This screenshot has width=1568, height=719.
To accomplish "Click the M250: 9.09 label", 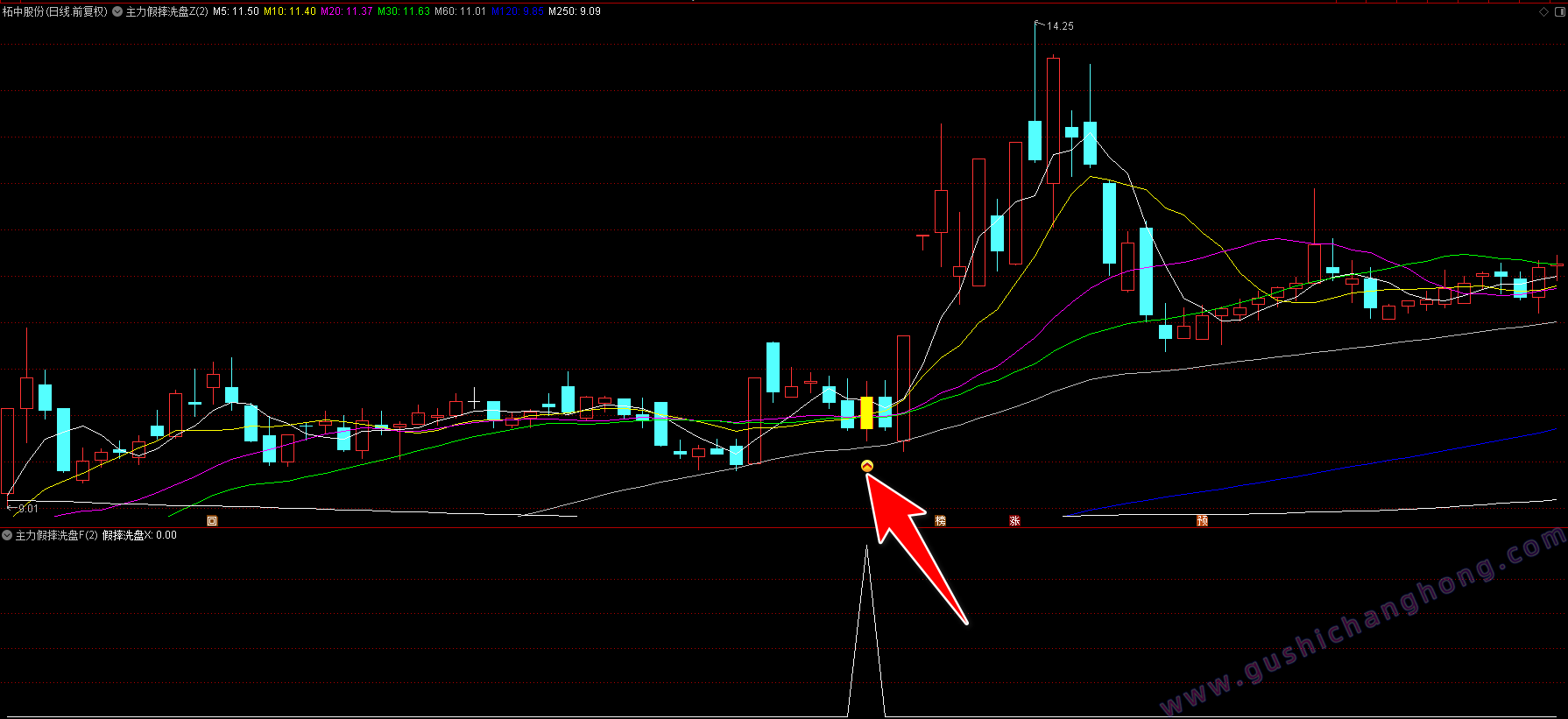I will pos(575,12).
